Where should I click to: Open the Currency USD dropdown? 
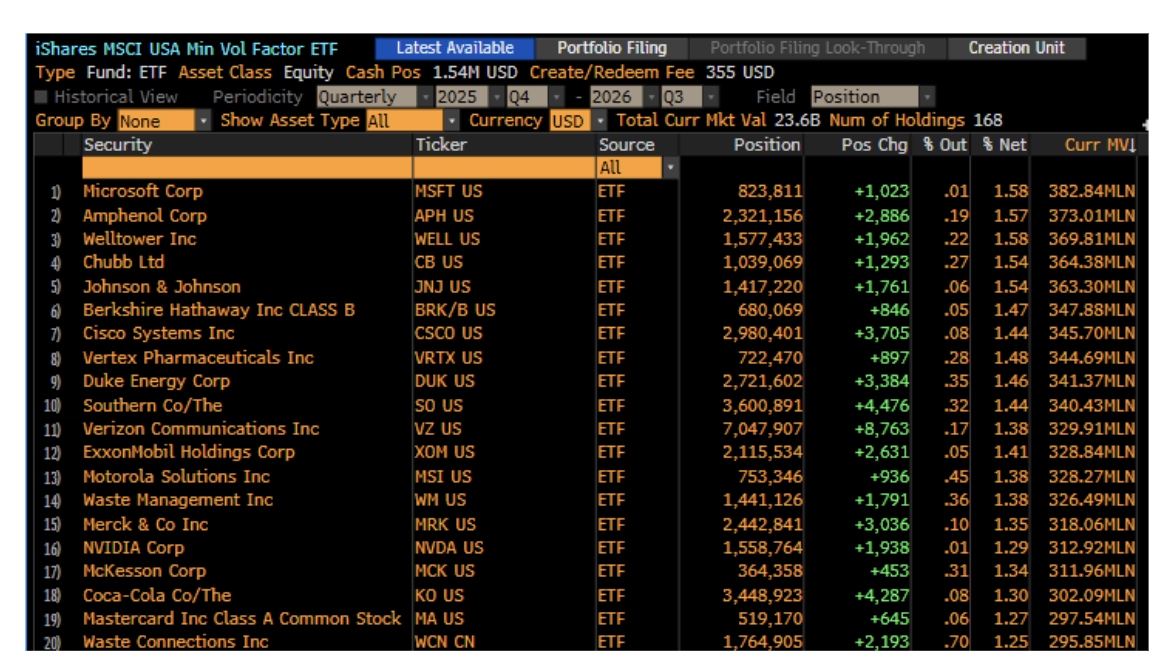point(578,121)
